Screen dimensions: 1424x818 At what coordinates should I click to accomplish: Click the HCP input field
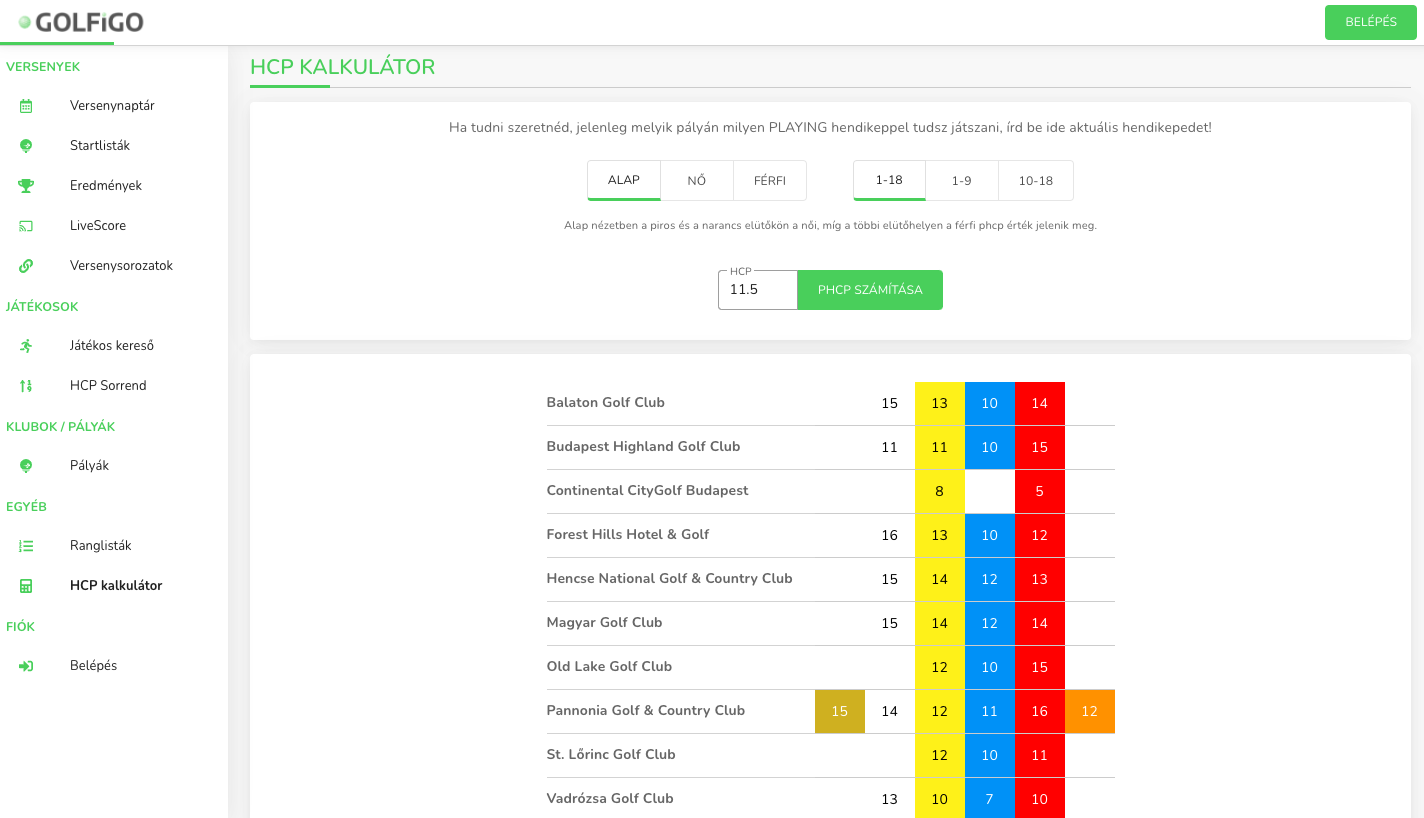tap(758, 290)
